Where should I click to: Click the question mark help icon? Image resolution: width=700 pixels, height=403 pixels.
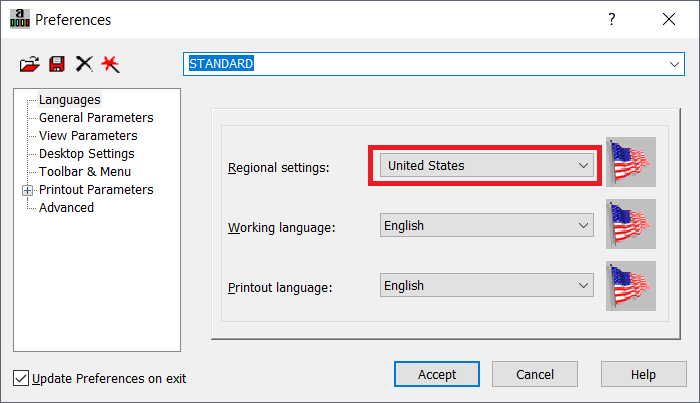pos(612,19)
